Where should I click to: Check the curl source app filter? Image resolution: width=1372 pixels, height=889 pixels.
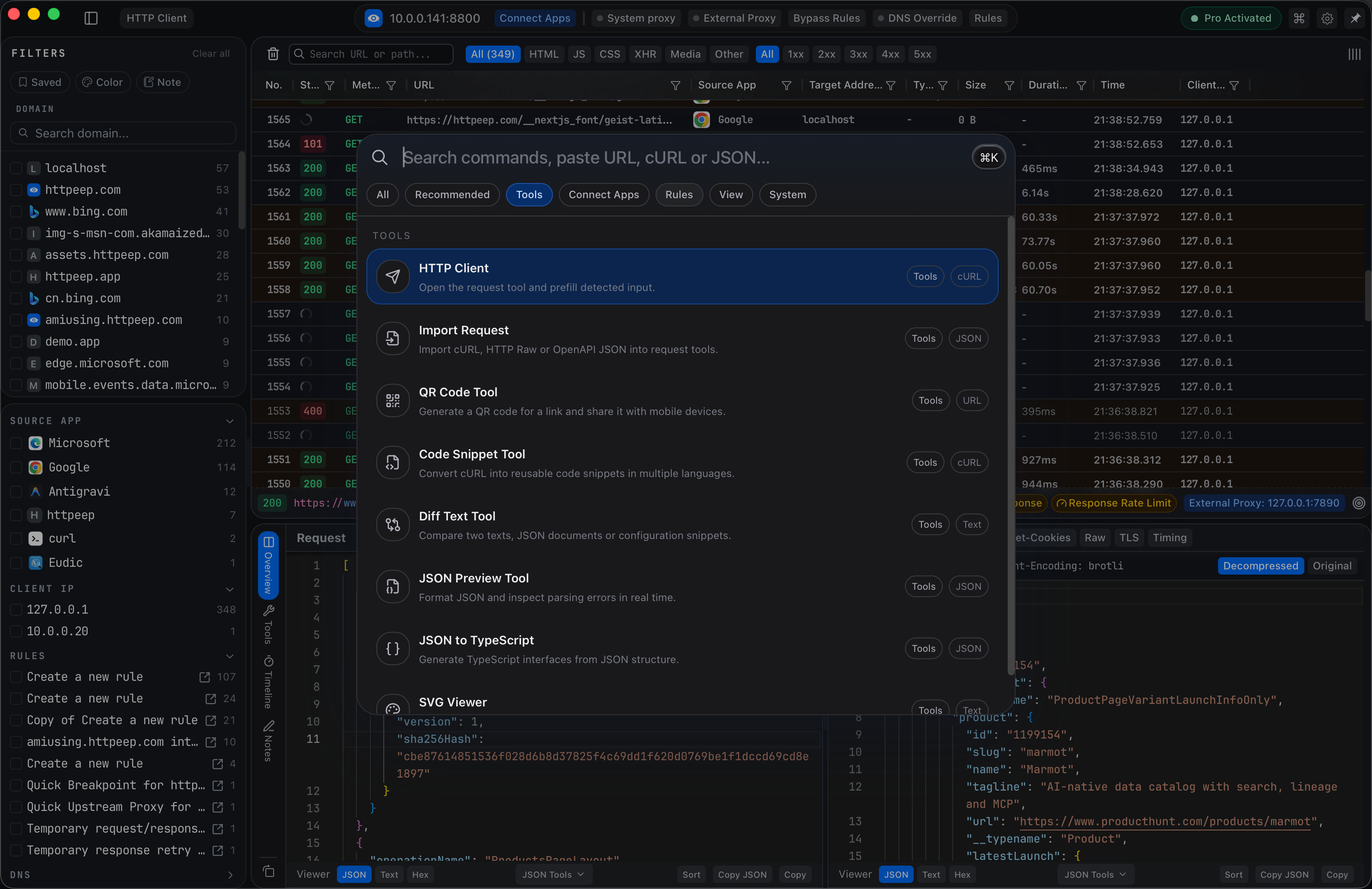tap(16, 539)
